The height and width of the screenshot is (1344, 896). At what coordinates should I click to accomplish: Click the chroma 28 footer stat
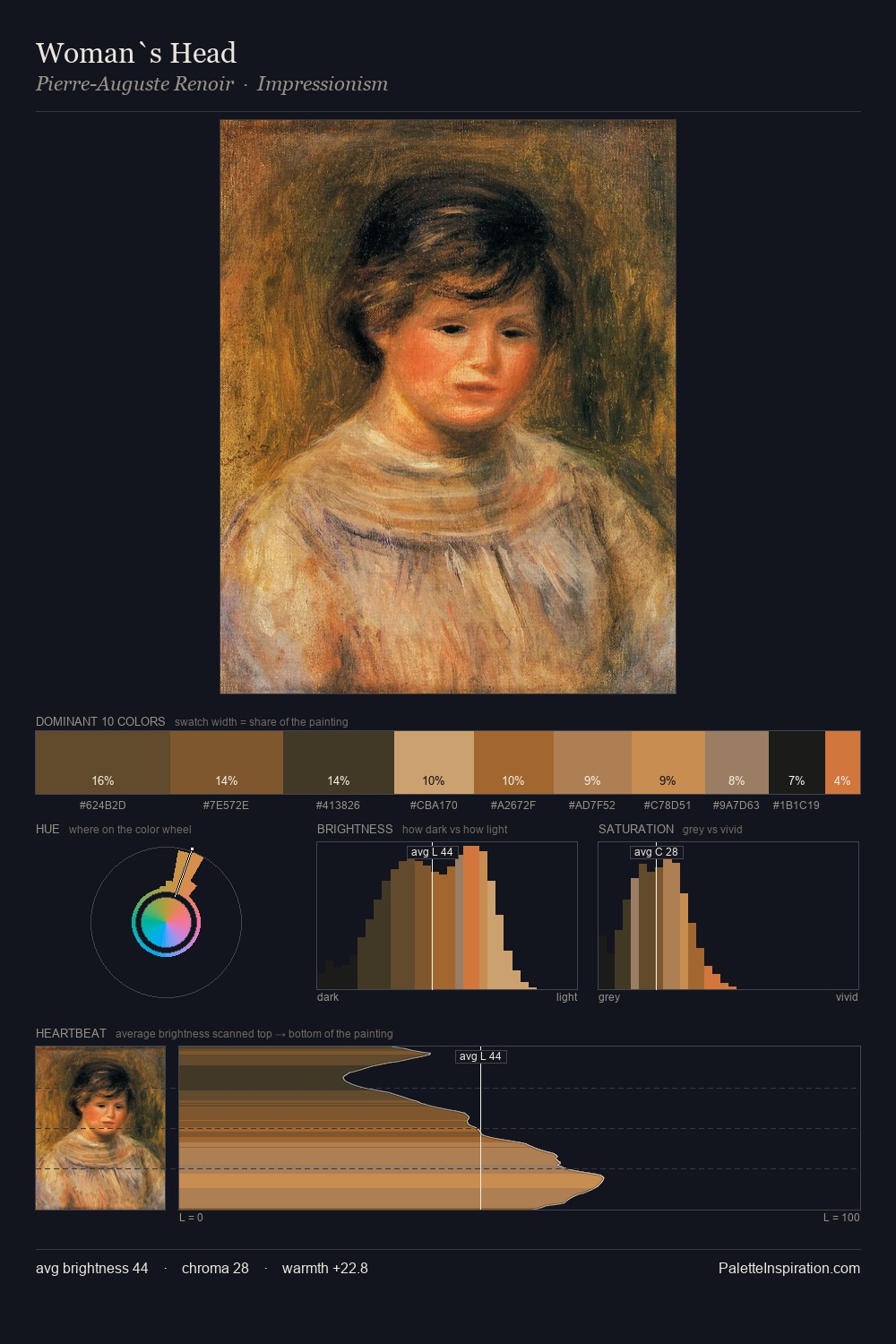[215, 1268]
